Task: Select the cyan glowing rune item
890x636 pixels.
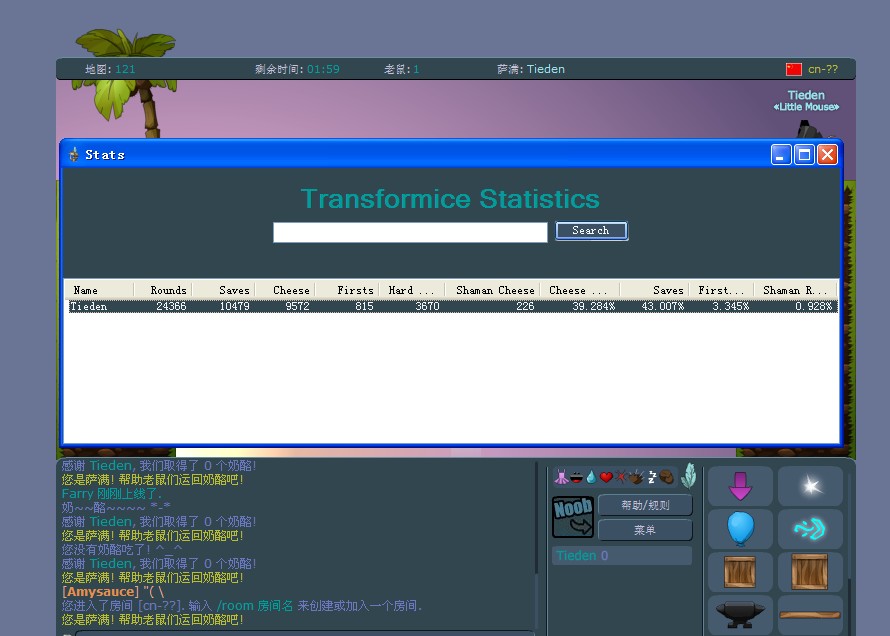Action: coord(810,529)
